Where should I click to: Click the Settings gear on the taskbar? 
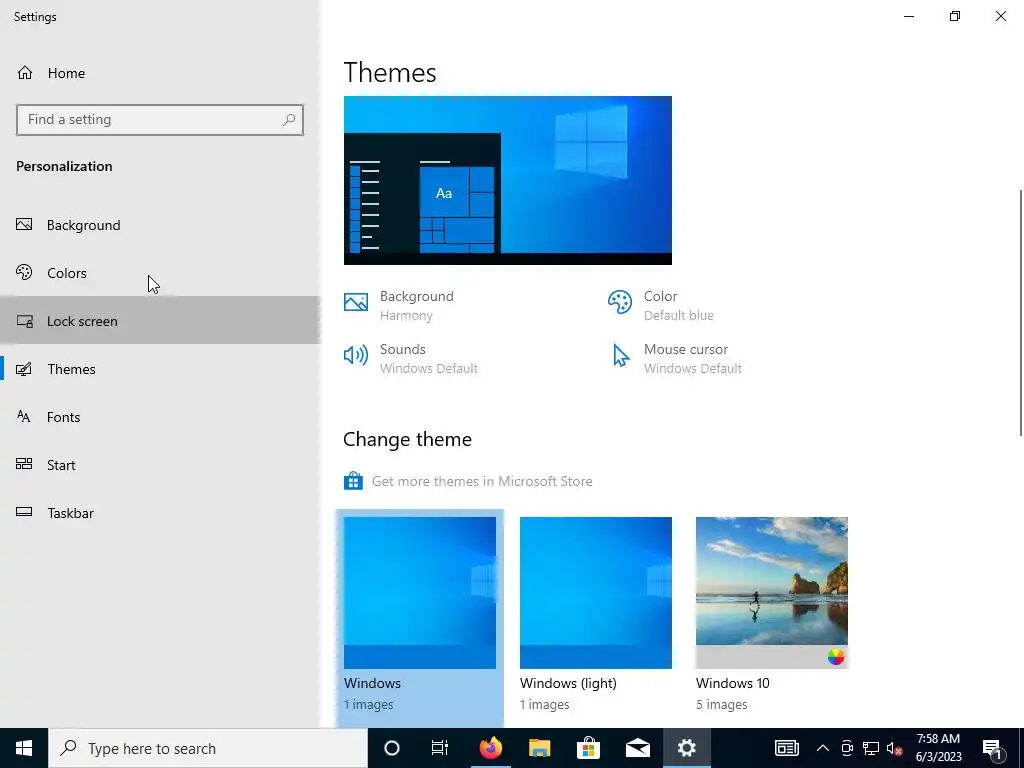point(686,748)
